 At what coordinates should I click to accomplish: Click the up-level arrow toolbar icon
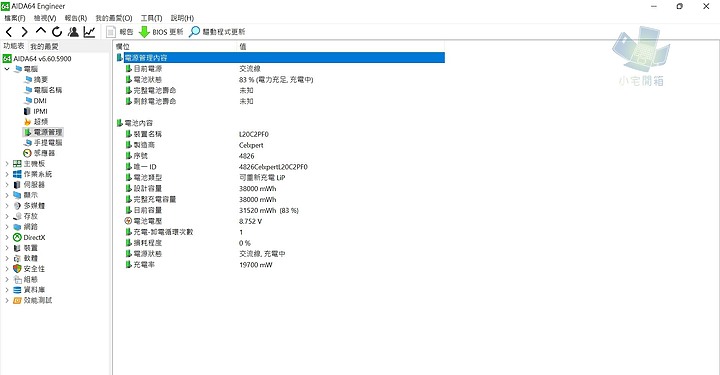coord(41,31)
